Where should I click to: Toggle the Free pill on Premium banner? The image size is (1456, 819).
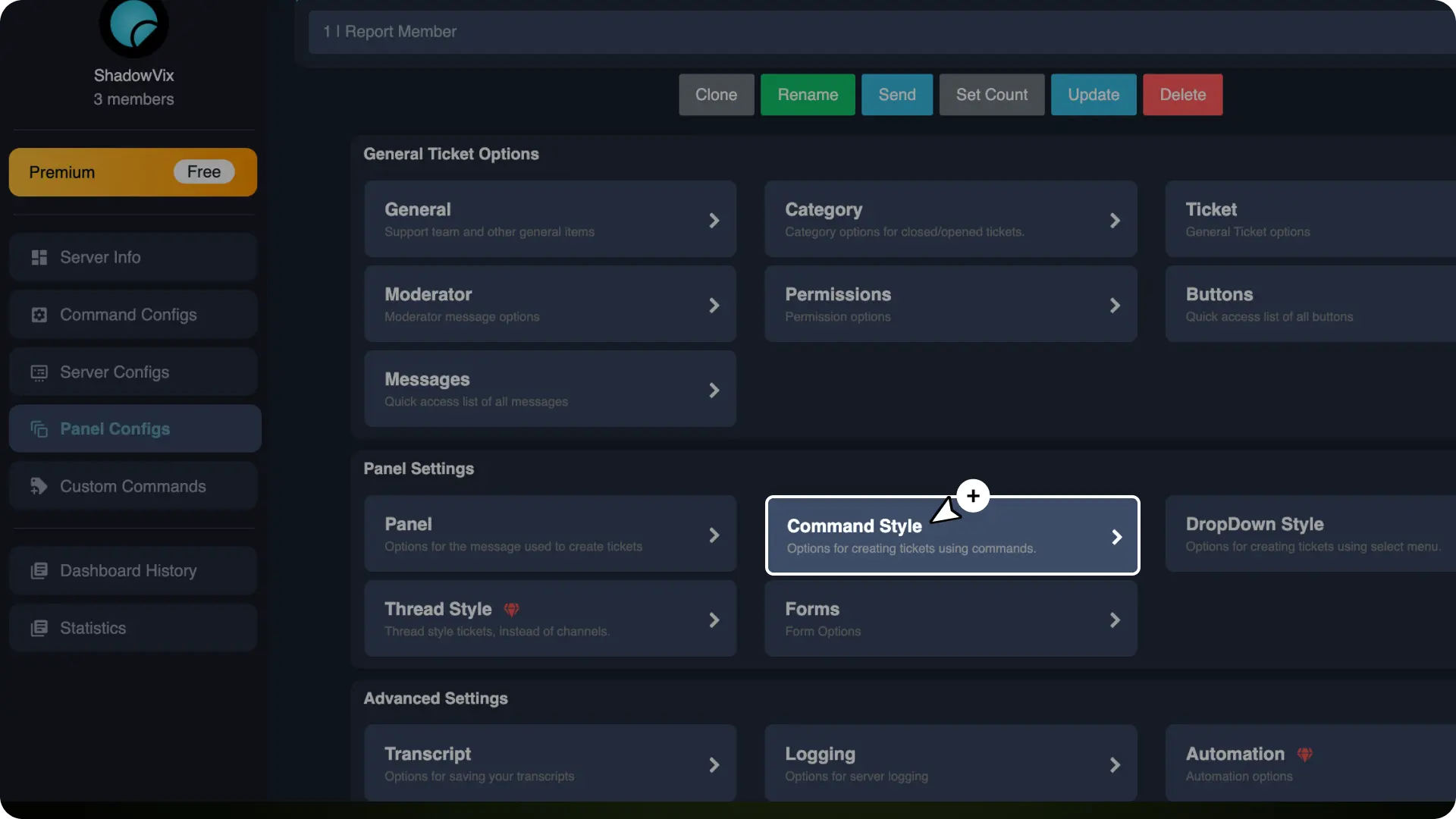click(x=204, y=172)
